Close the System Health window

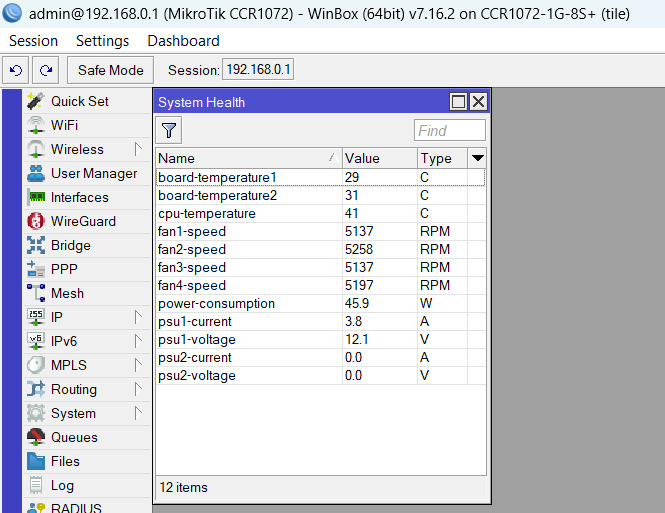click(x=478, y=102)
